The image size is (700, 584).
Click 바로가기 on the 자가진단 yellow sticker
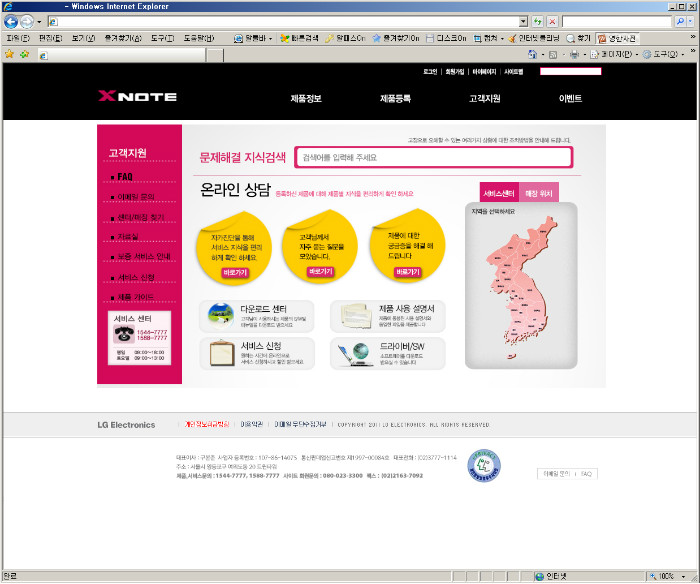(235, 272)
